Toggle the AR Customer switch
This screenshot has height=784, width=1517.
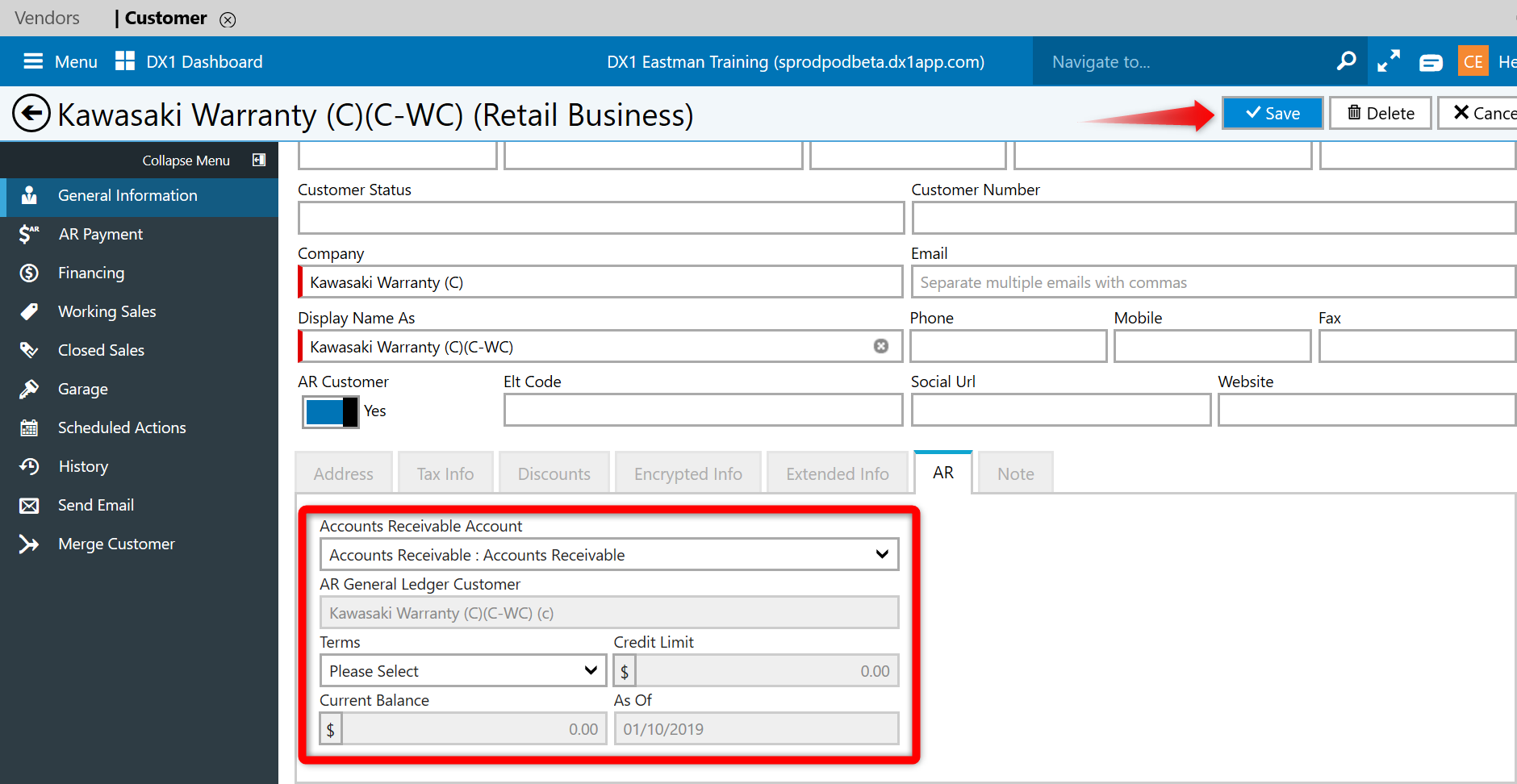331,412
